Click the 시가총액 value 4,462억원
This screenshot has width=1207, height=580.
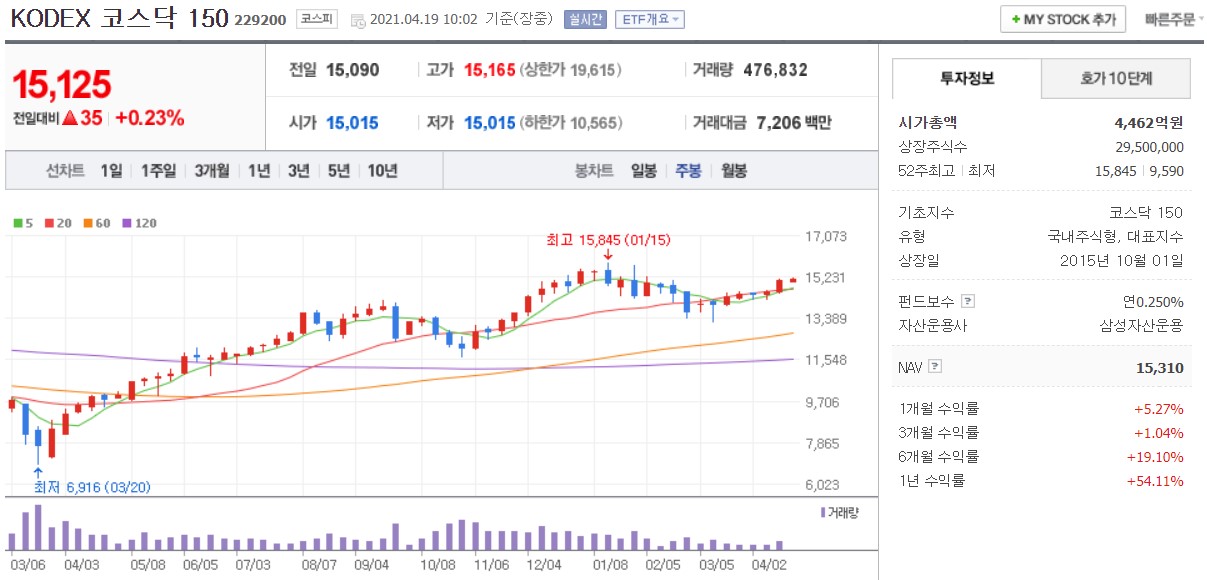[1148, 123]
